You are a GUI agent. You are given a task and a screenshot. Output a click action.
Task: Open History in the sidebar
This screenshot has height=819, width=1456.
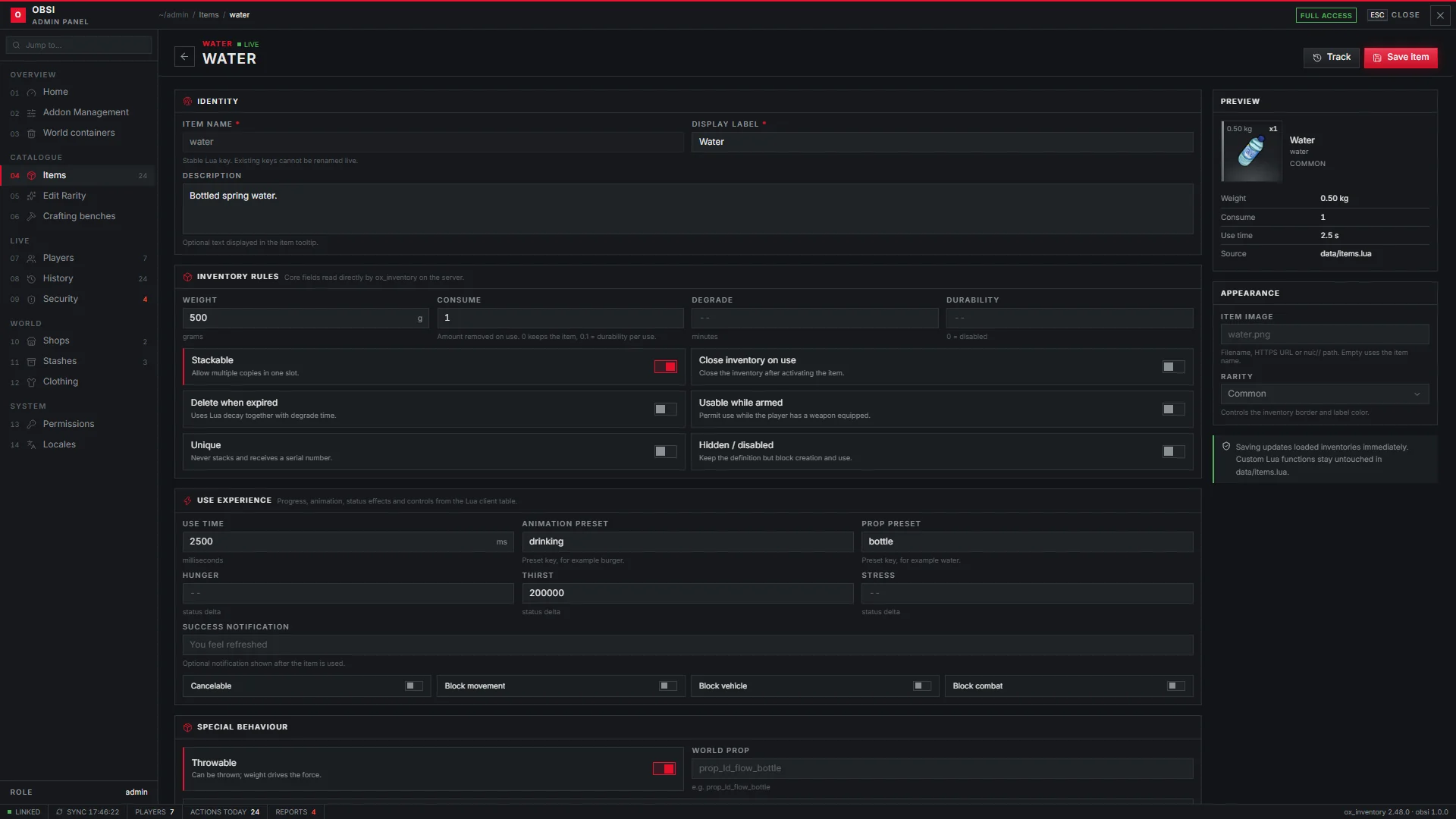click(78, 279)
